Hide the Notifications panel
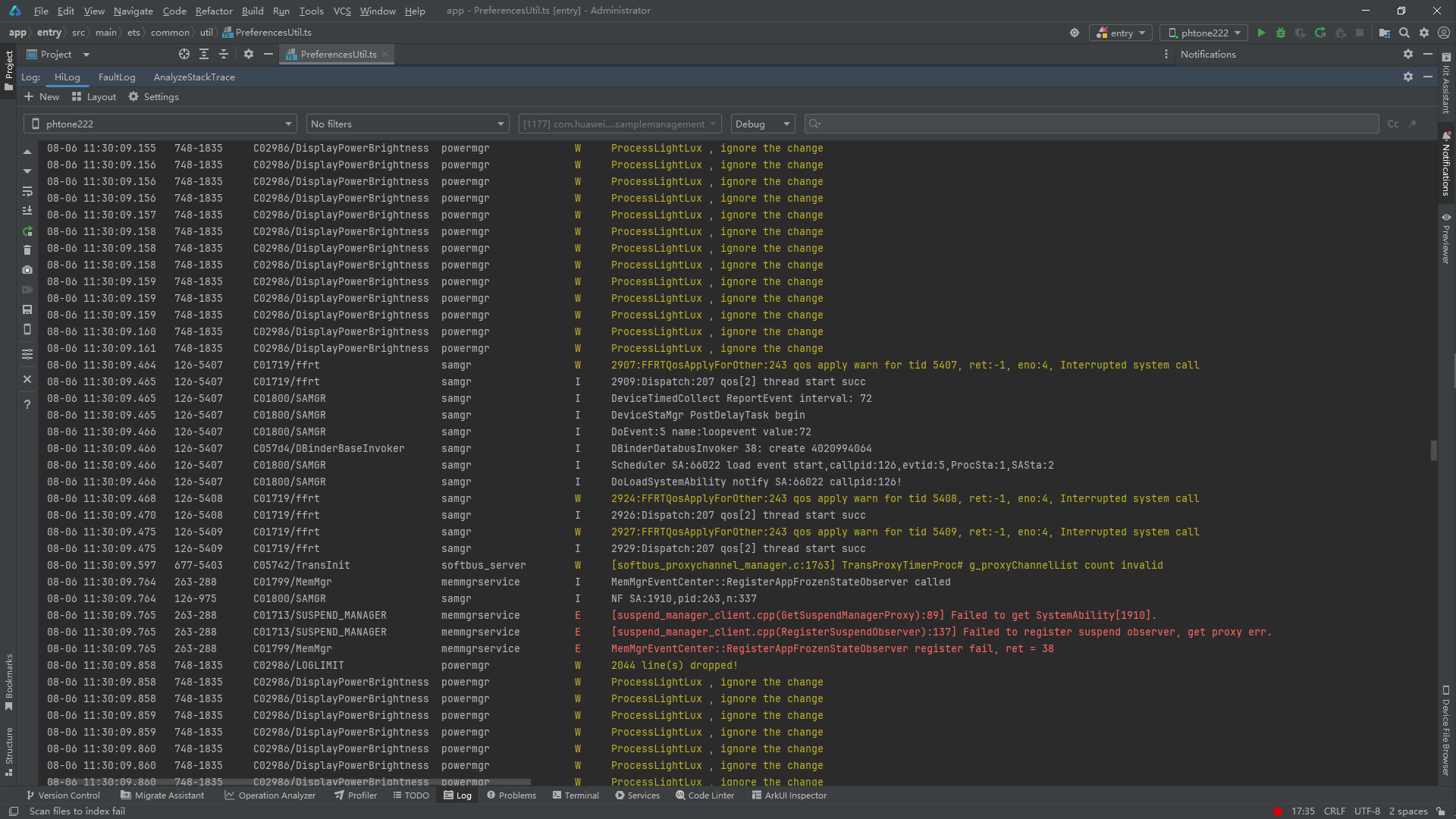1456x819 pixels. (1428, 54)
